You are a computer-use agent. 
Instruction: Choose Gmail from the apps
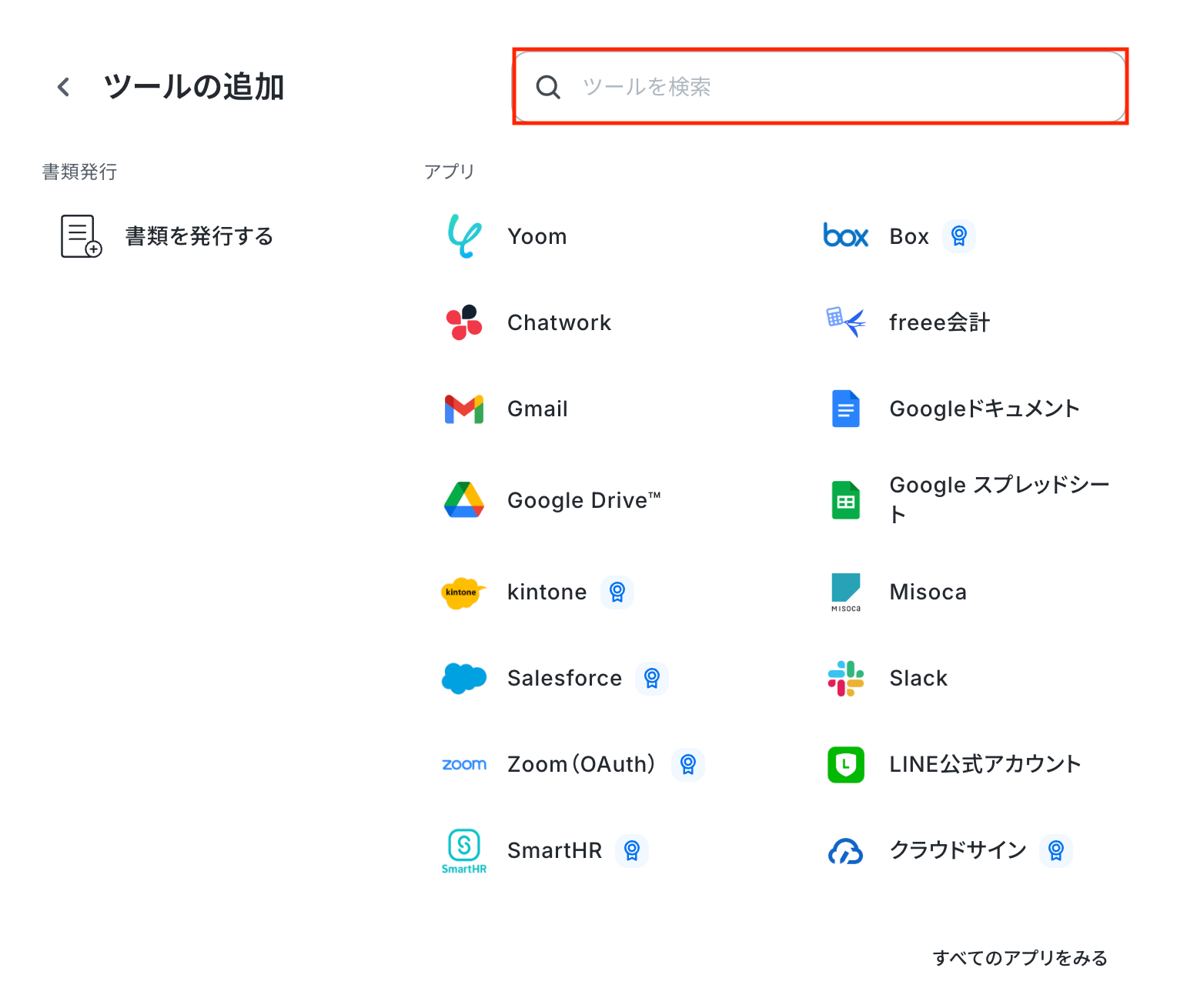(538, 409)
